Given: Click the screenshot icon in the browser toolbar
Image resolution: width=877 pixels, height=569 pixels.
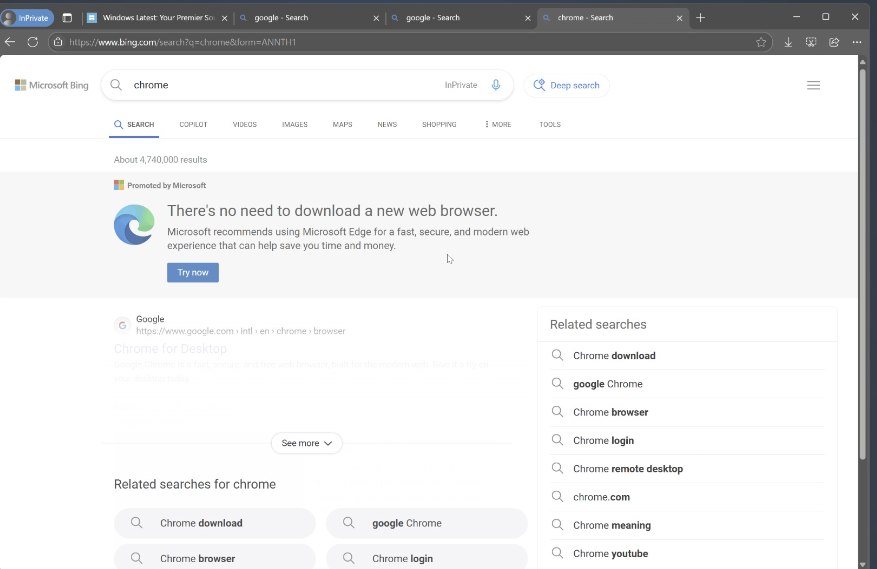Looking at the screenshot, I should coord(811,42).
